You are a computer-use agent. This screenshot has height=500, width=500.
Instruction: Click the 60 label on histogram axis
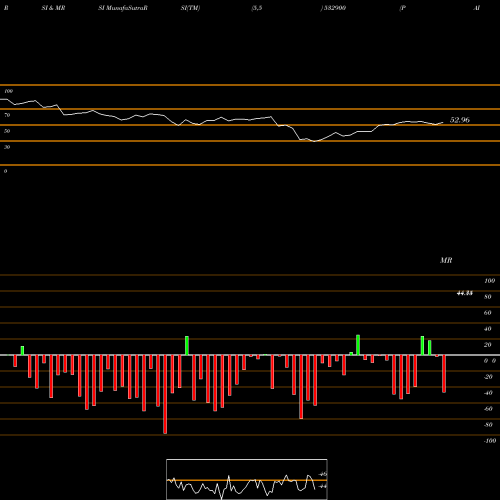488,313
